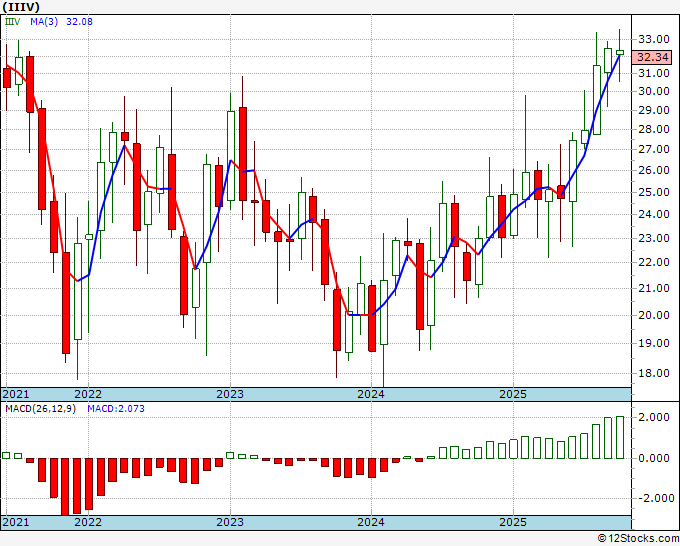Screen dimensions: 680x546
Task: Click the MACD(26,12,9) indicator label
Action: [40, 409]
